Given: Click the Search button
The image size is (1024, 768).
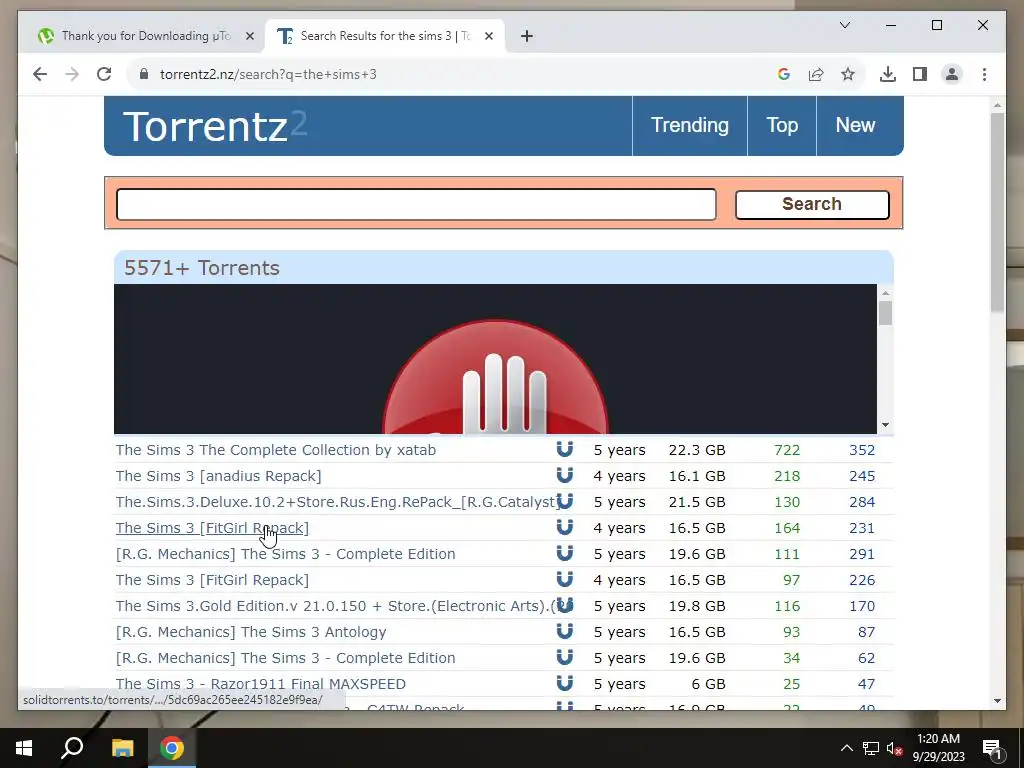Looking at the screenshot, I should point(812,204).
